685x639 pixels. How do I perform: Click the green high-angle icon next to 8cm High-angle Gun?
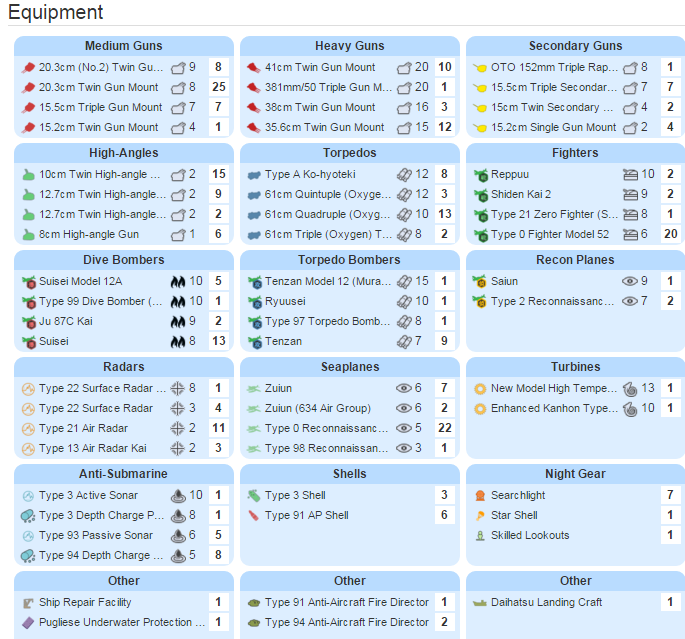(28, 235)
